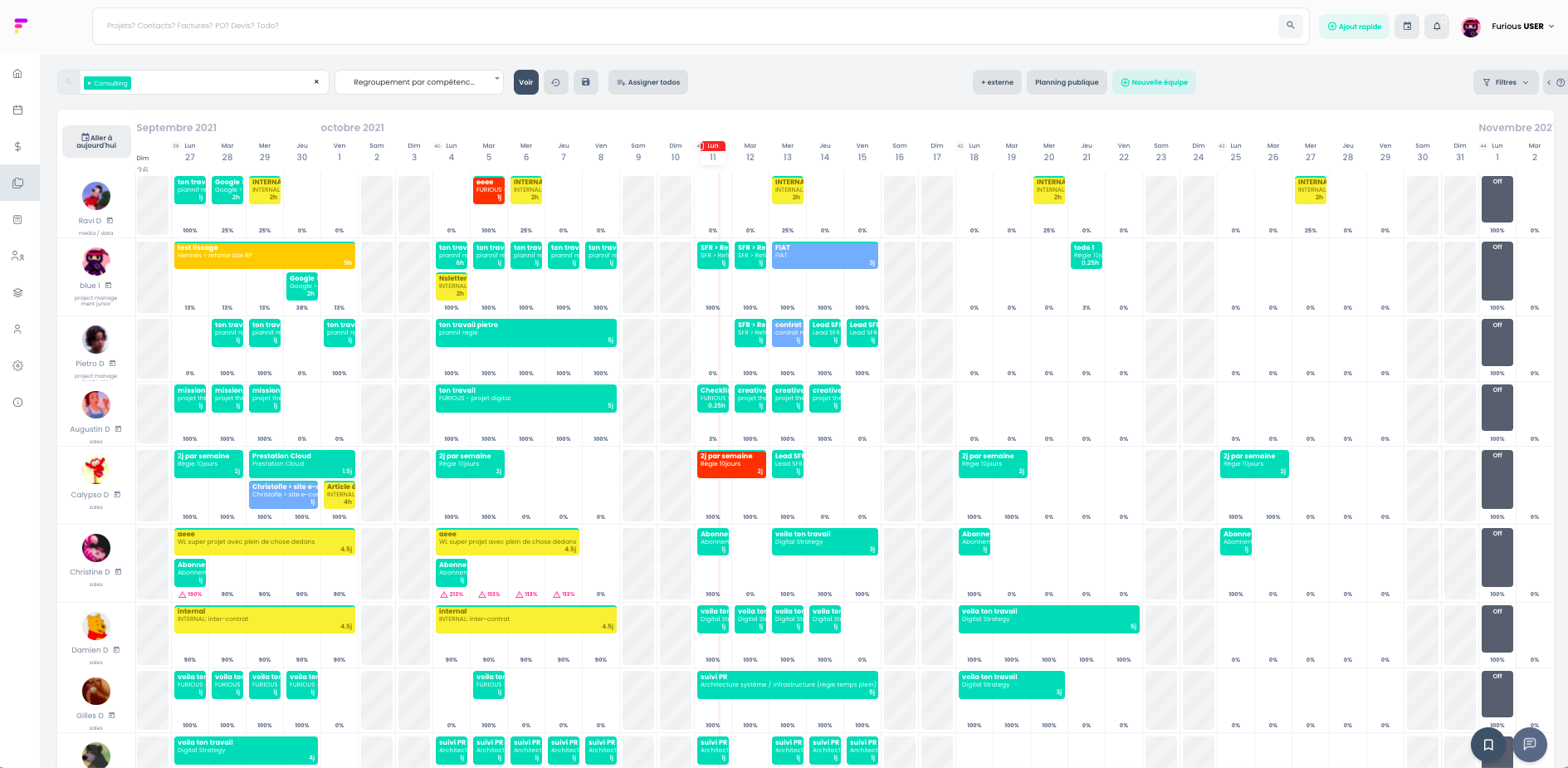
Task: Click the small calendar icon beside Pietro D
Action: point(113,364)
